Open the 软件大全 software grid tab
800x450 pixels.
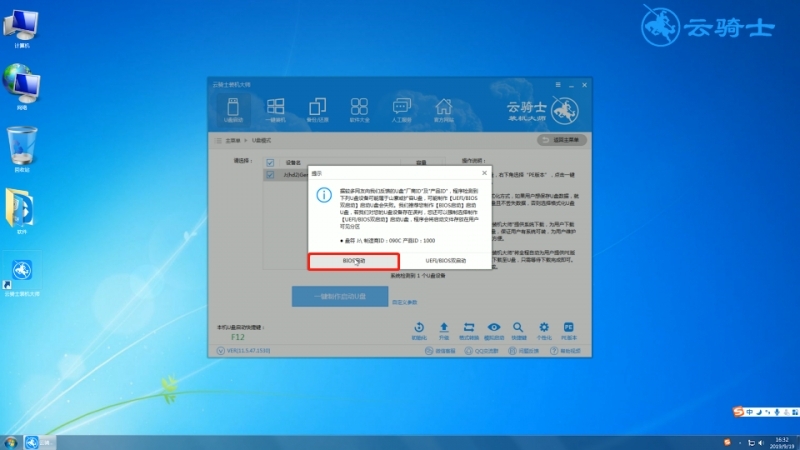click(359, 110)
